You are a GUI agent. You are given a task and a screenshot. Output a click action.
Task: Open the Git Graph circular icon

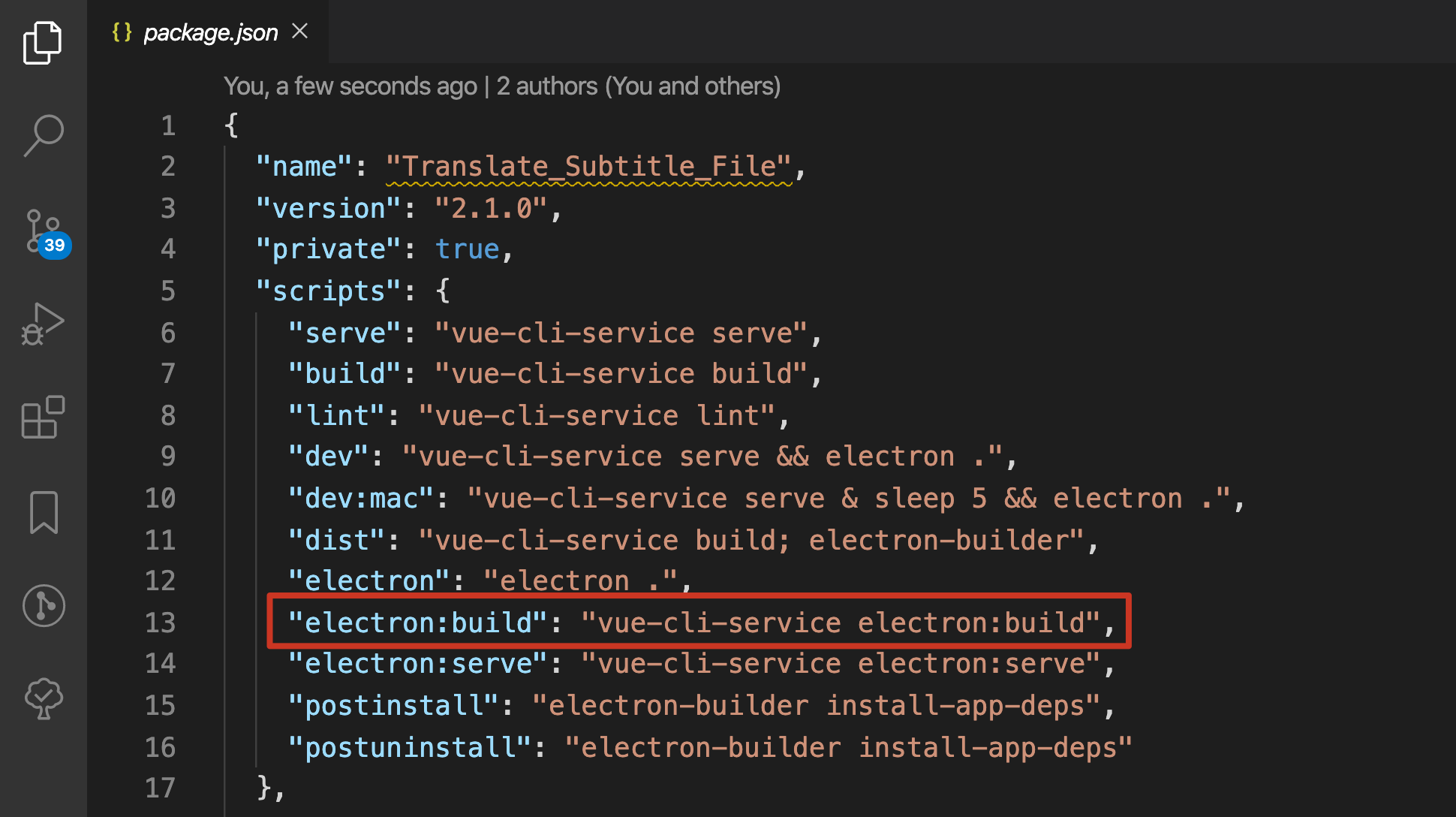pos(44,605)
